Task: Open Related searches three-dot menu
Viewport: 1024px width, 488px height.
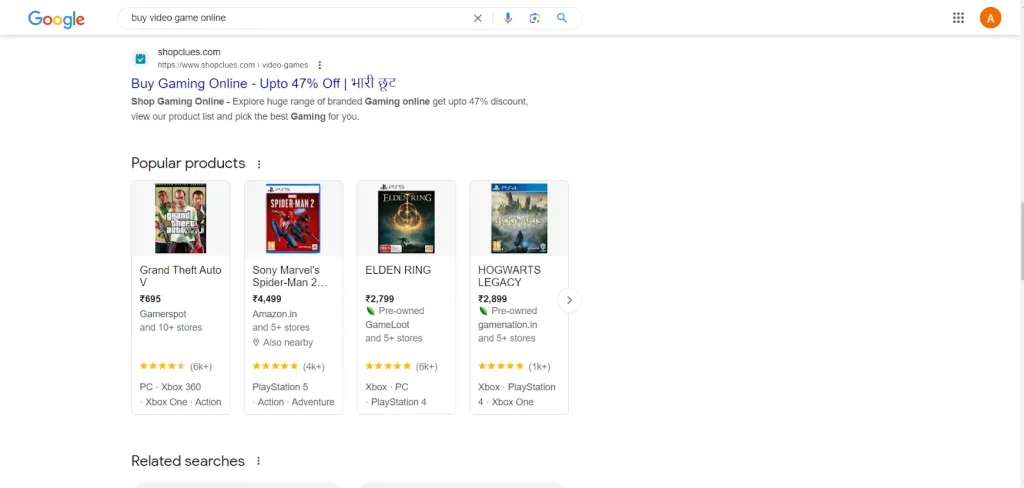Action: point(258,461)
